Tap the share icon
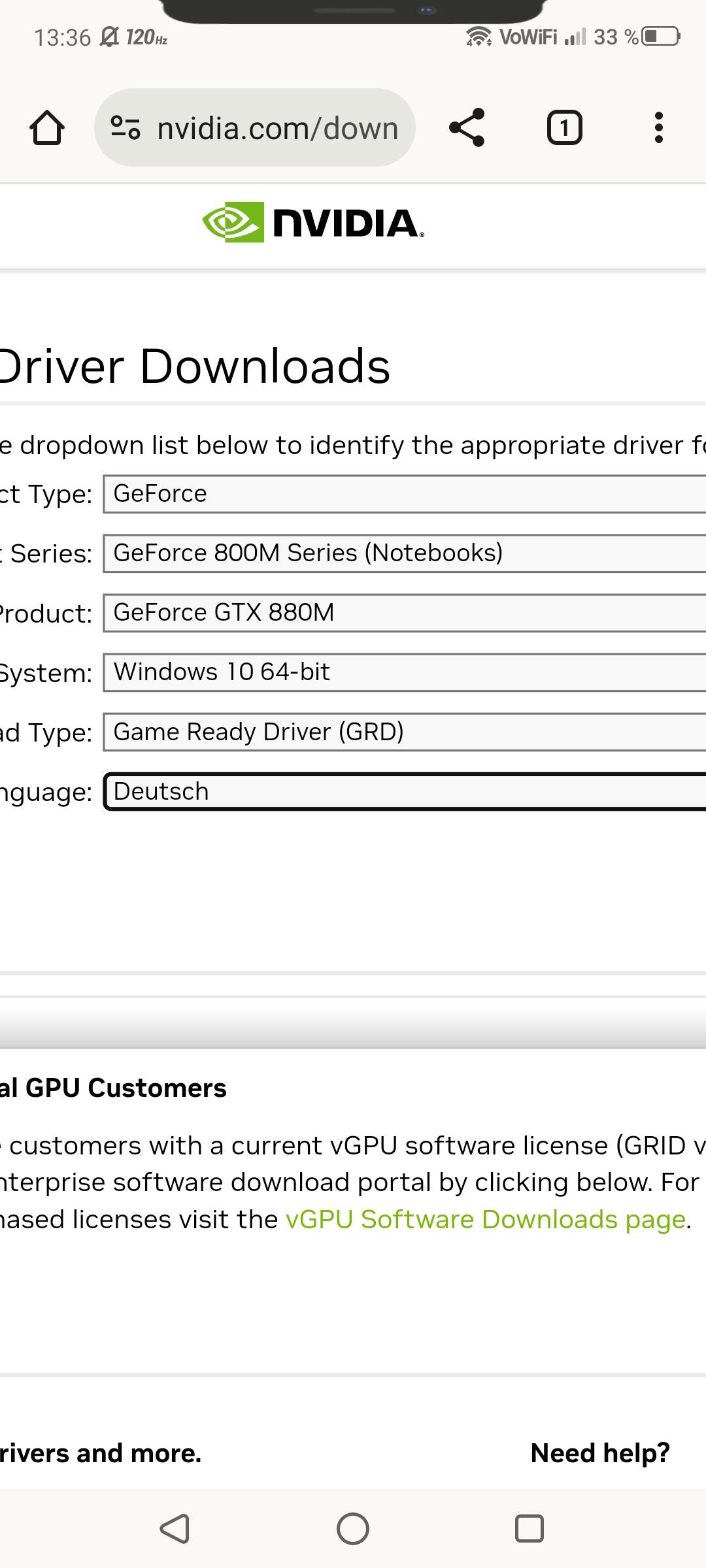Screen dimensions: 706x1568 click(467, 127)
